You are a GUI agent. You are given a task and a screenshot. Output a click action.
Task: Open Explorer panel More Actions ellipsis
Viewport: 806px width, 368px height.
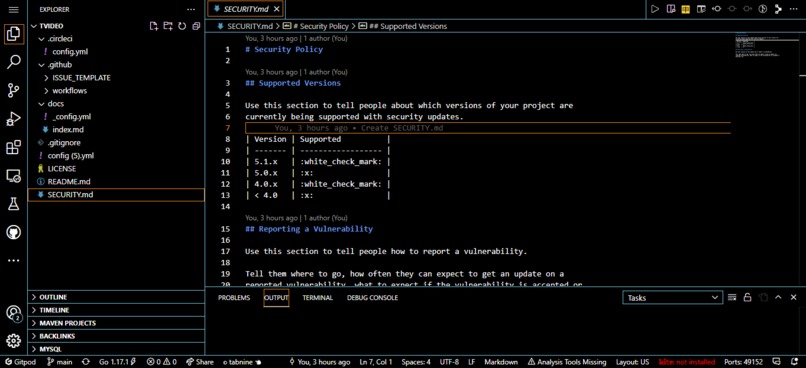pos(191,10)
